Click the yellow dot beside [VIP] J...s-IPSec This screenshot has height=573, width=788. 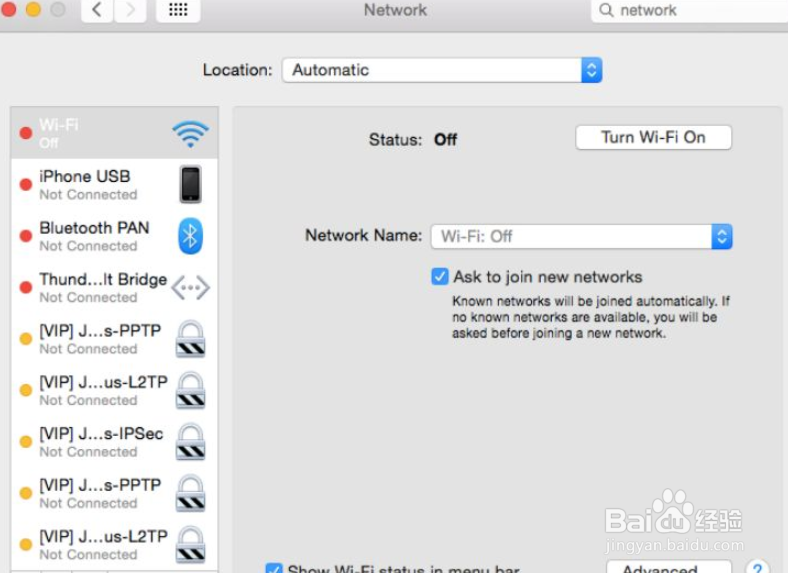tap(26, 442)
